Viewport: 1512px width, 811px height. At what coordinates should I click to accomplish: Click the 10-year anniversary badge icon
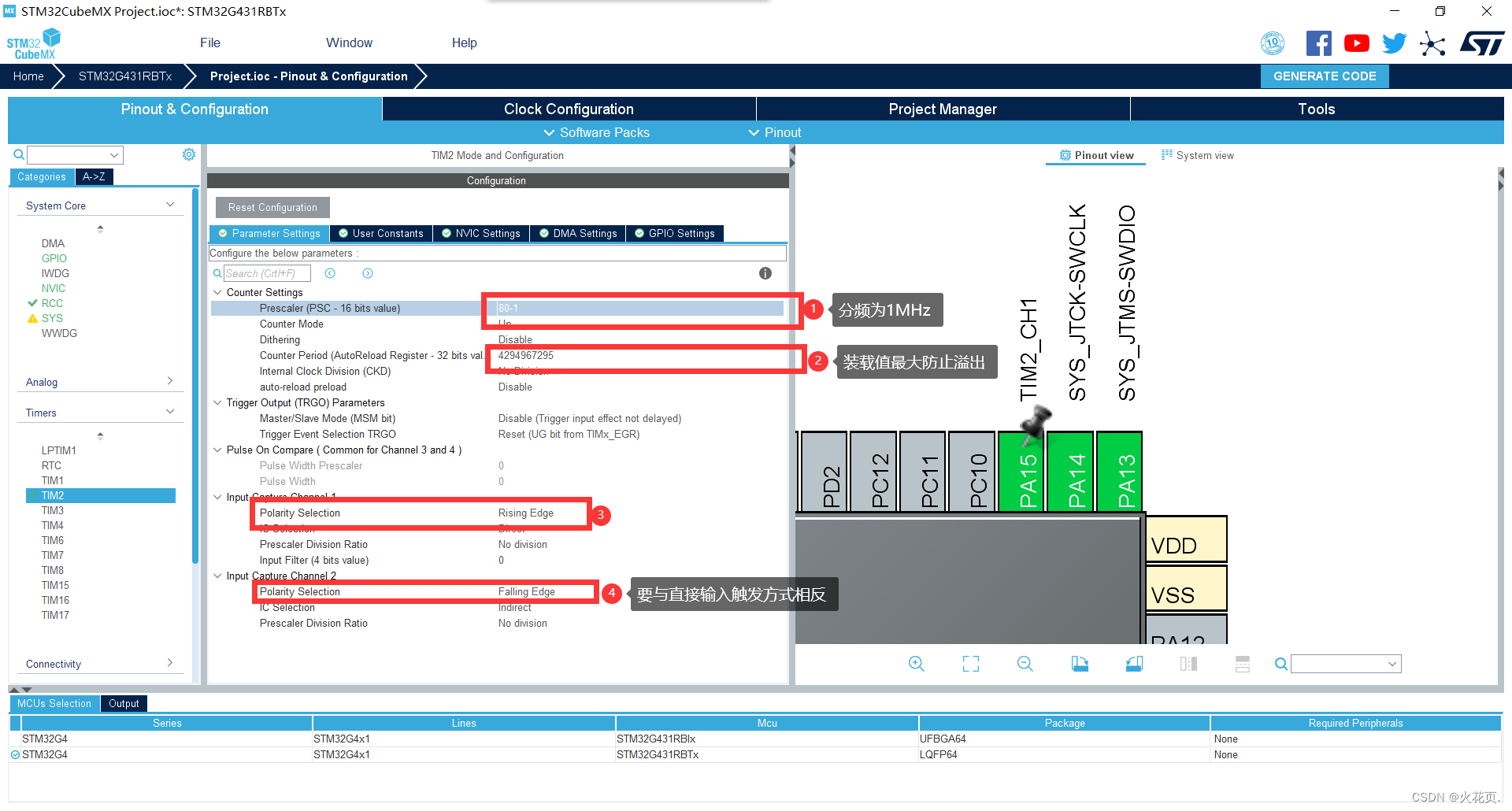[1273, 43]
